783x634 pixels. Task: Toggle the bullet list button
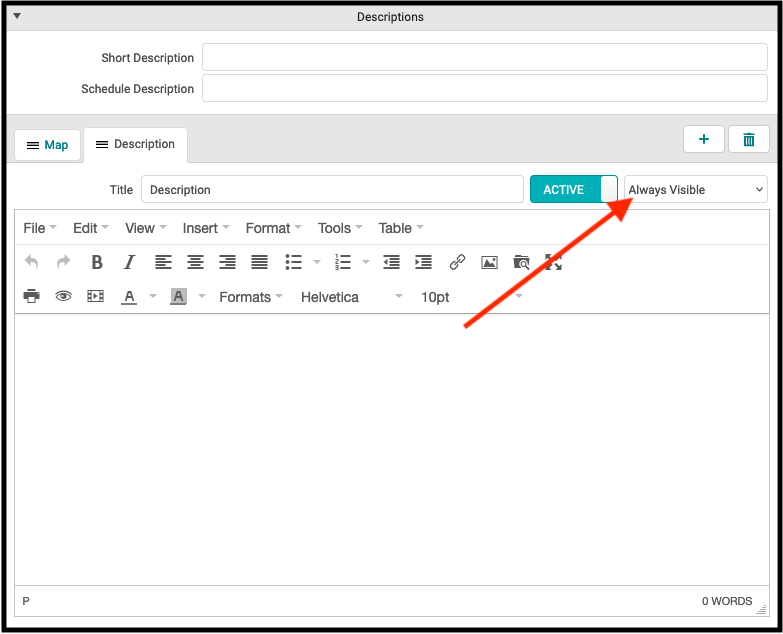pos(293,262)
